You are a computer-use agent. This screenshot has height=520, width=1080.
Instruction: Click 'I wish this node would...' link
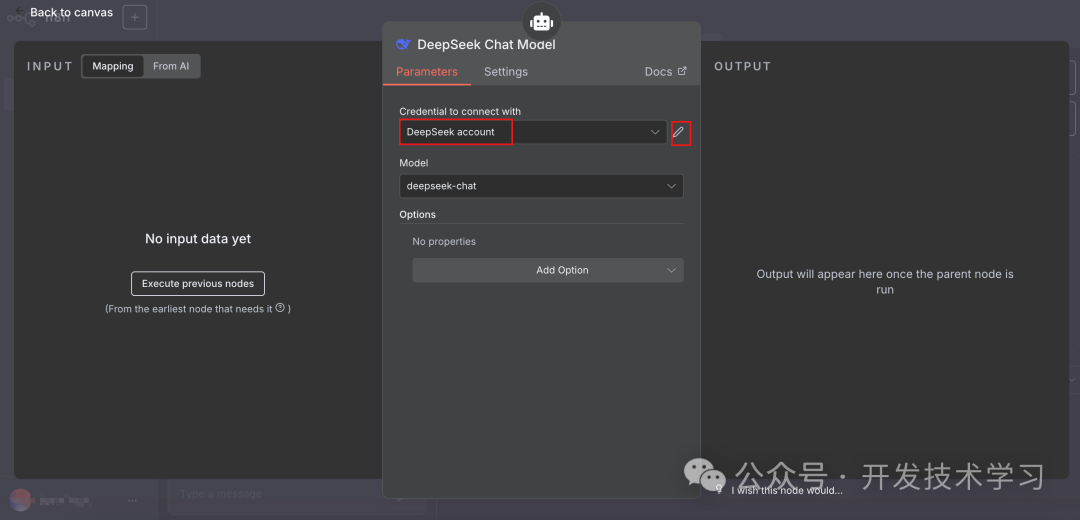tap(787, 490)
